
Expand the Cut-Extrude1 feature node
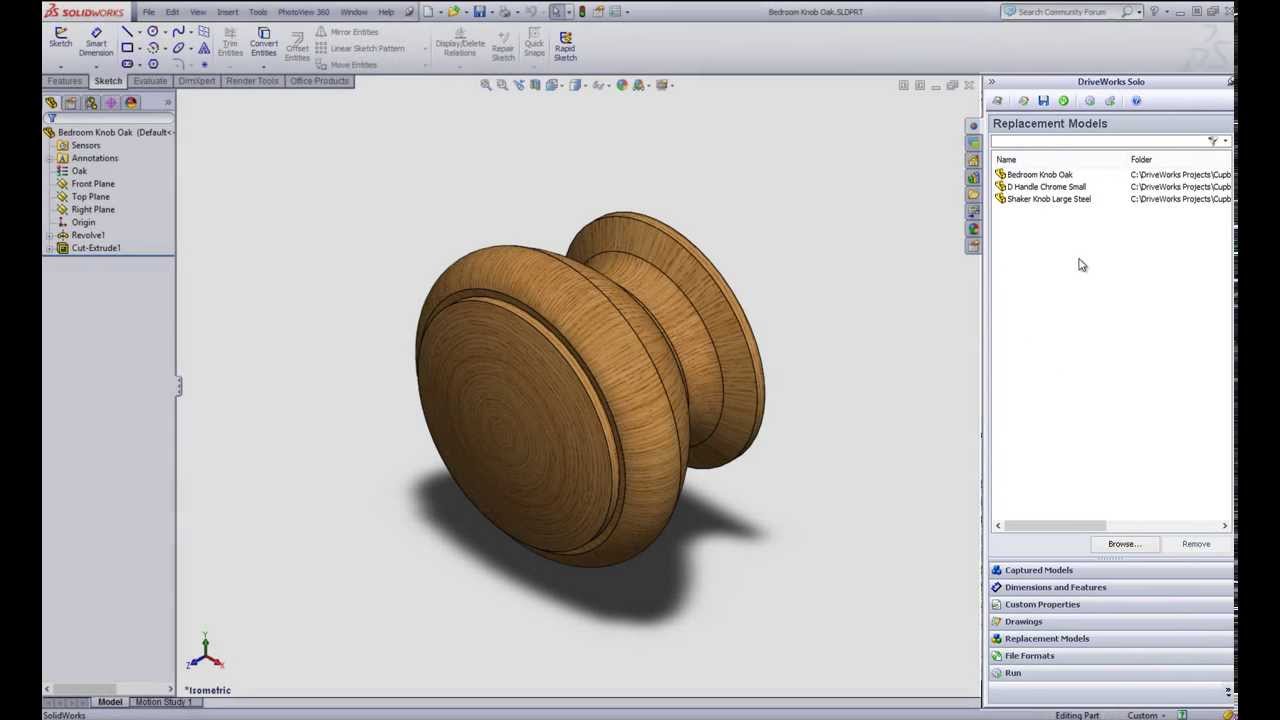49,248
